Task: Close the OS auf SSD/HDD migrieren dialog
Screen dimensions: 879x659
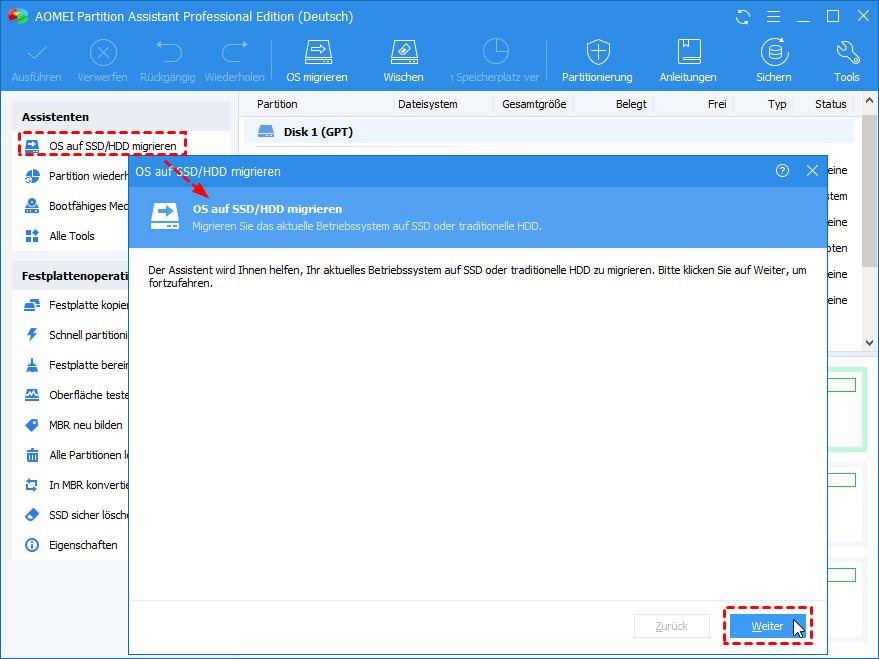Action: 812,171
